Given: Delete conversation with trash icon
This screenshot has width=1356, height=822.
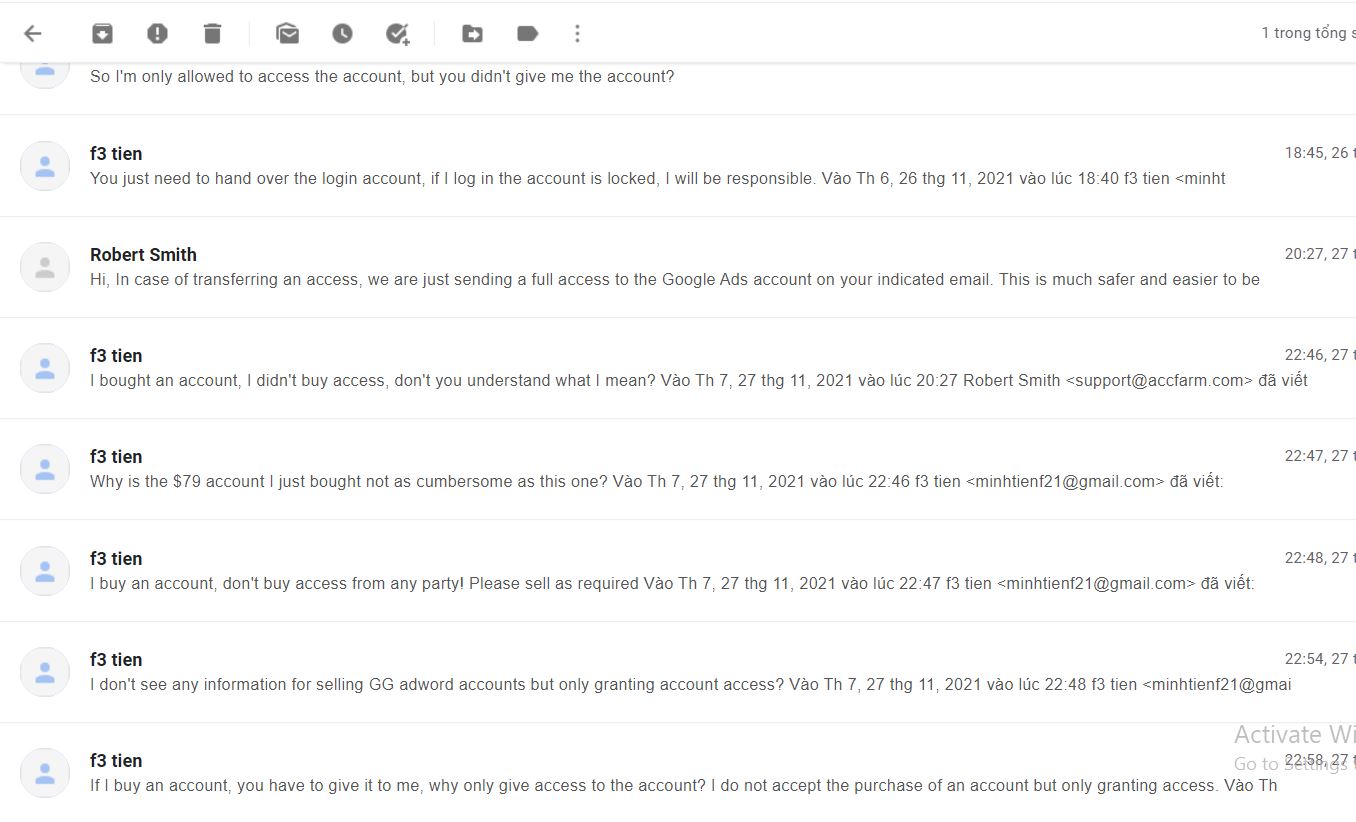Looking at the screenshot, I should pos(212,34).
